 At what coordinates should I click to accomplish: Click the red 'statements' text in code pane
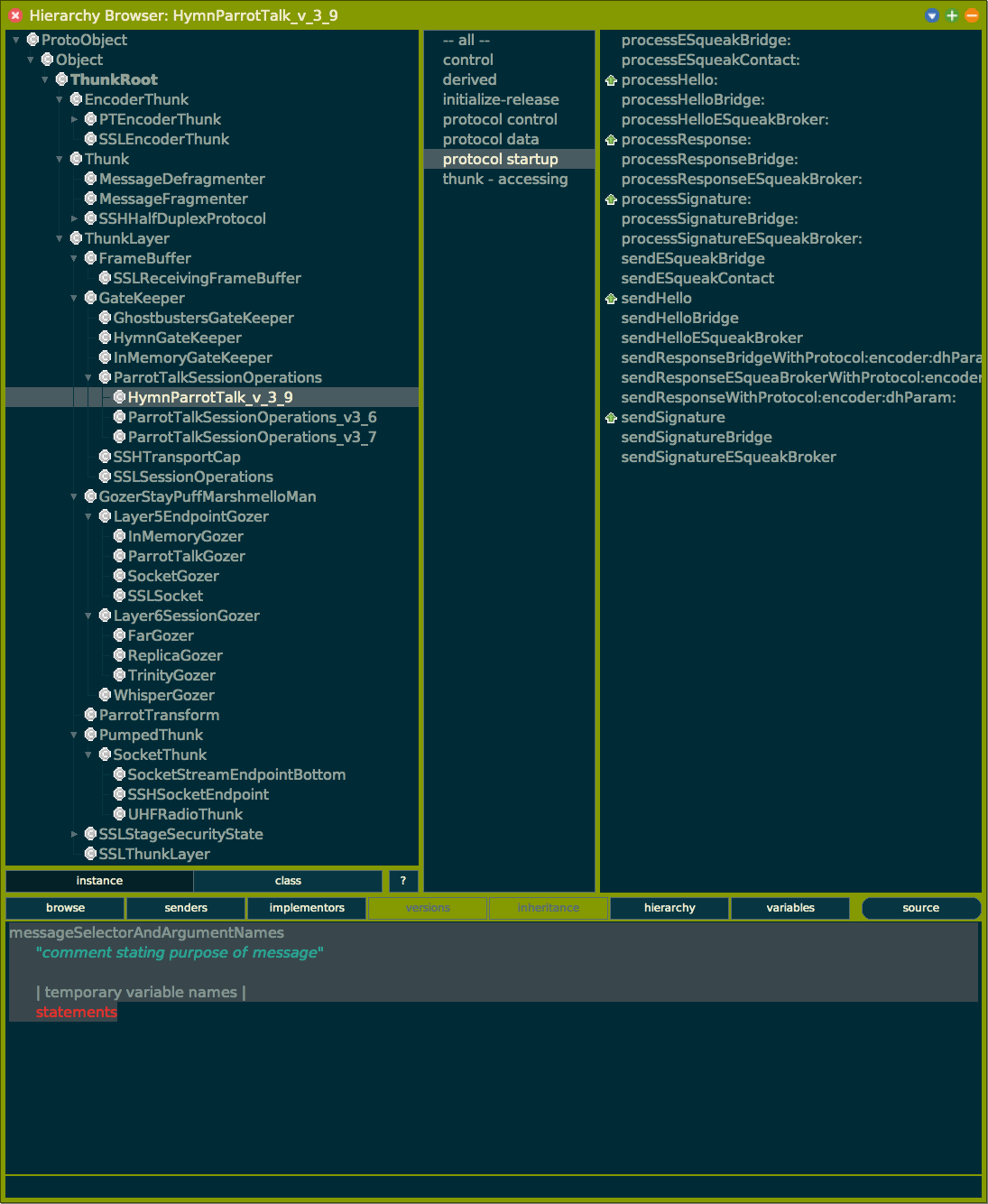(77, 1012)
